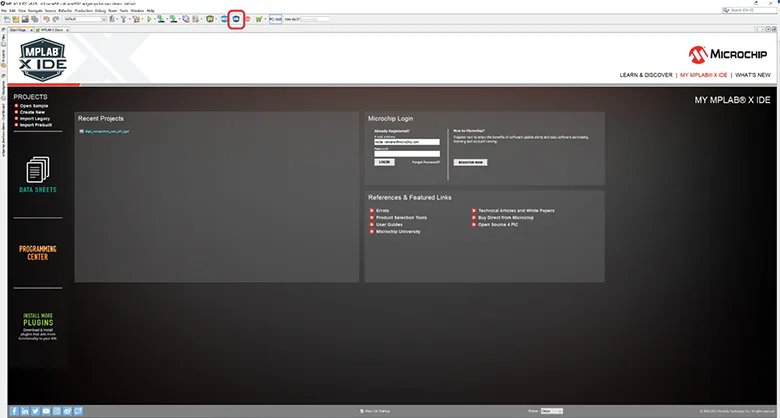Click the Forgot Password link
780x418 pixels.
pos(426,162)
